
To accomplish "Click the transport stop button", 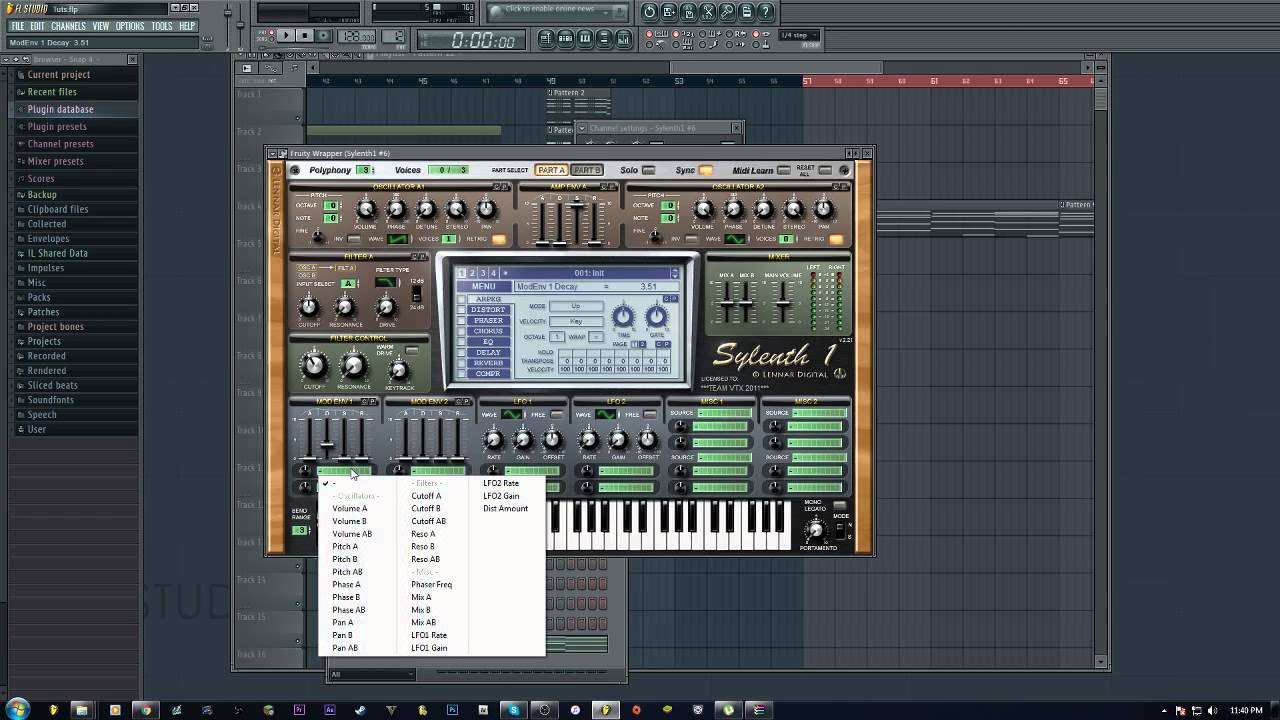I will coord(305,36).
